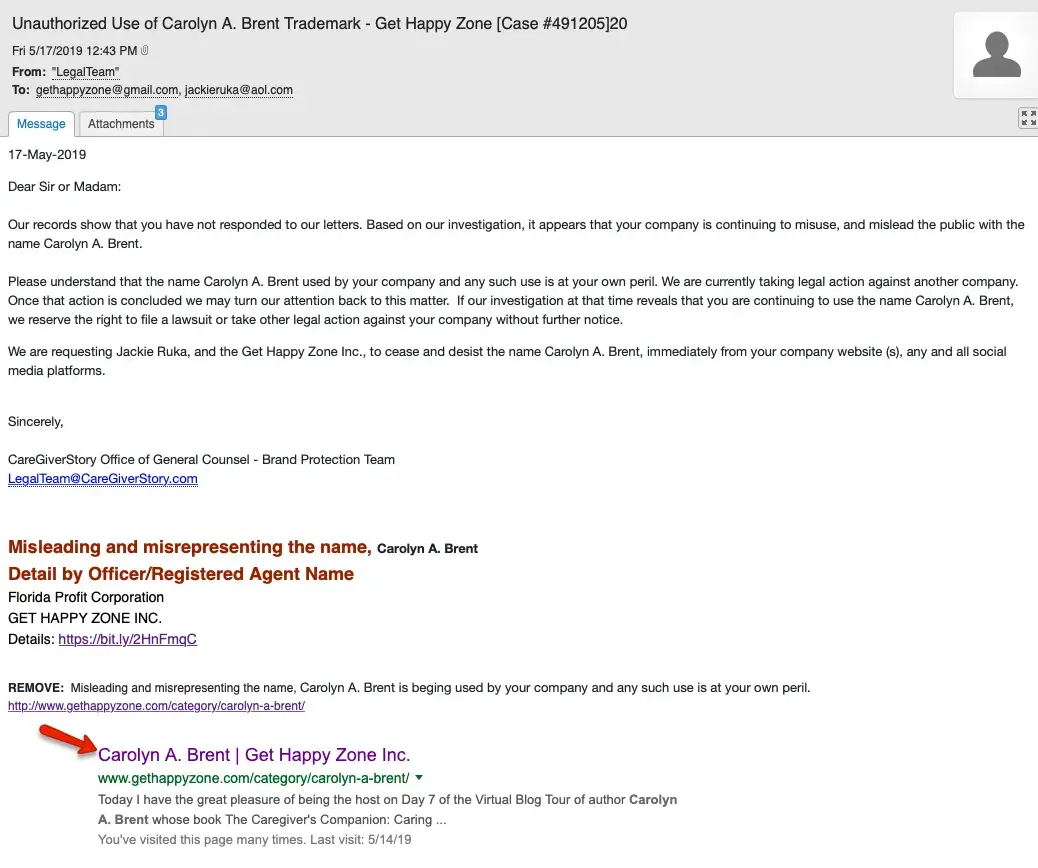Click the Fri 5/17/2019 date stamp
This screenshot has height=868, width=1038.
[x=75, y=51]
